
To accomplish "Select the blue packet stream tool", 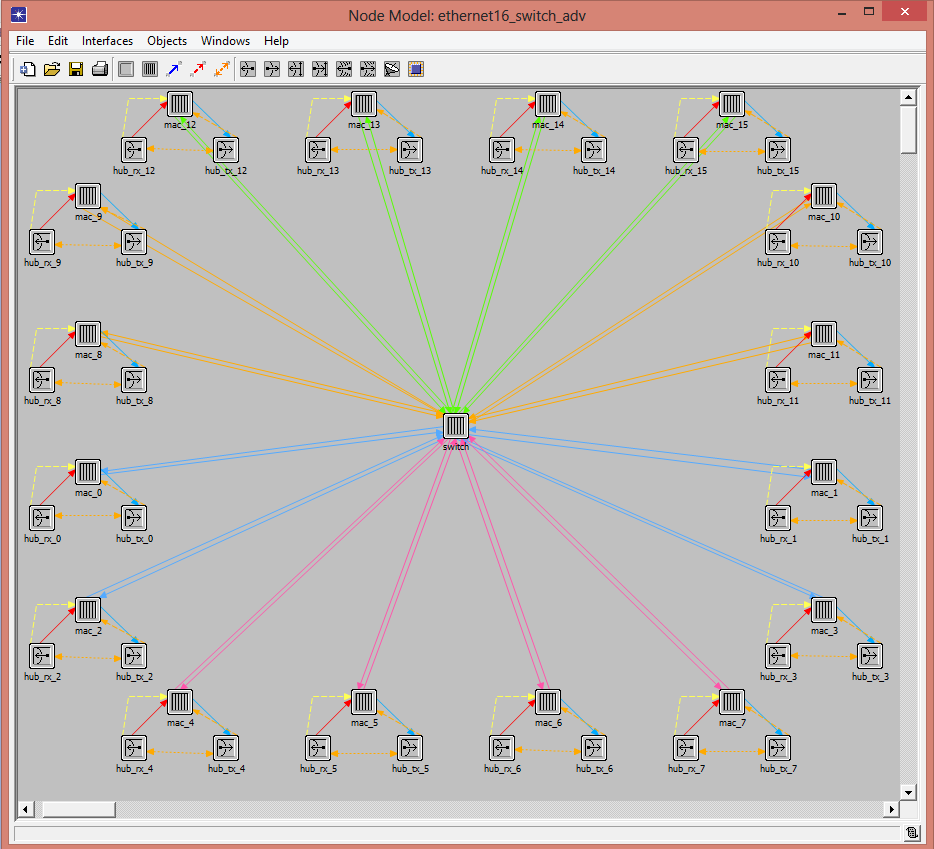I will click(x=174, y=69).
